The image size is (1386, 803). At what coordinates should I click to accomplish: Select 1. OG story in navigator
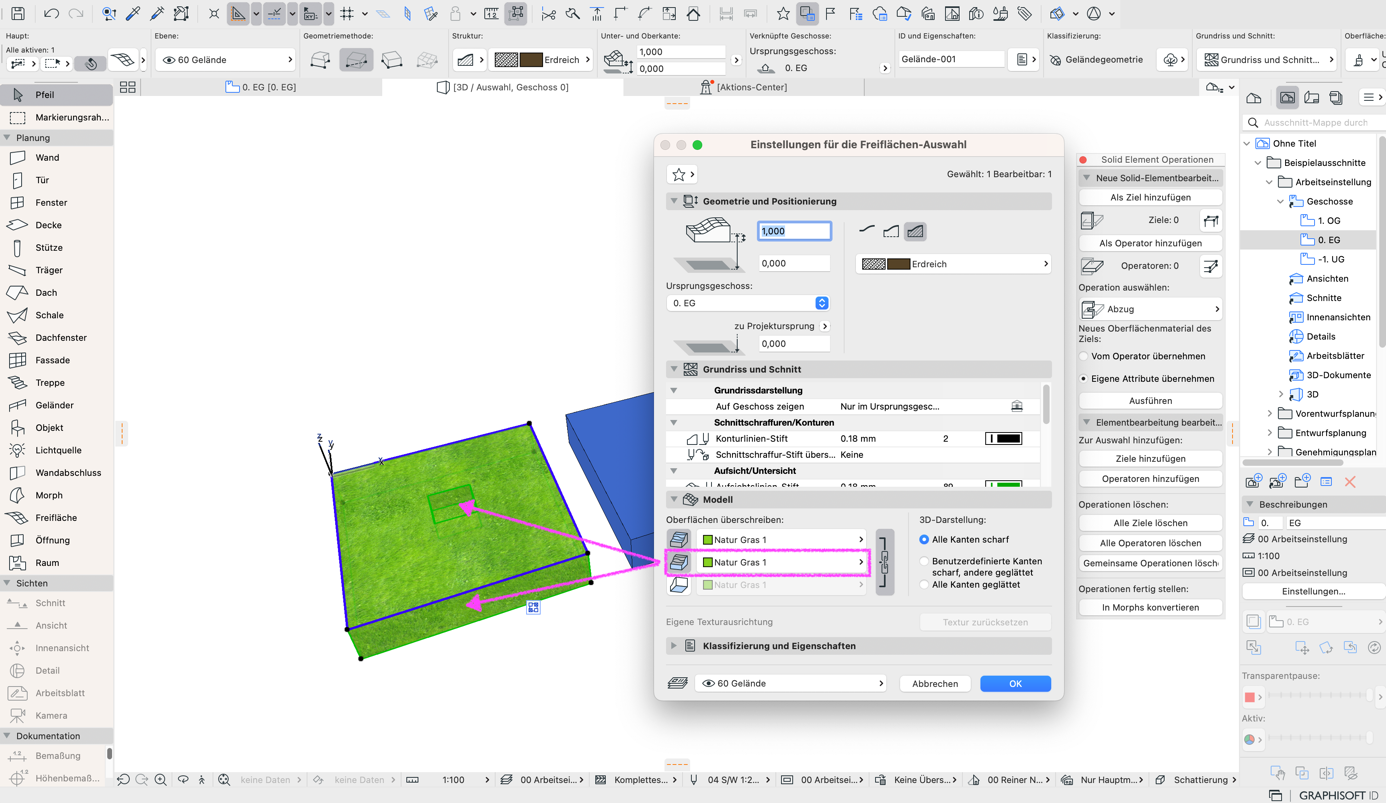(1329, 220)
